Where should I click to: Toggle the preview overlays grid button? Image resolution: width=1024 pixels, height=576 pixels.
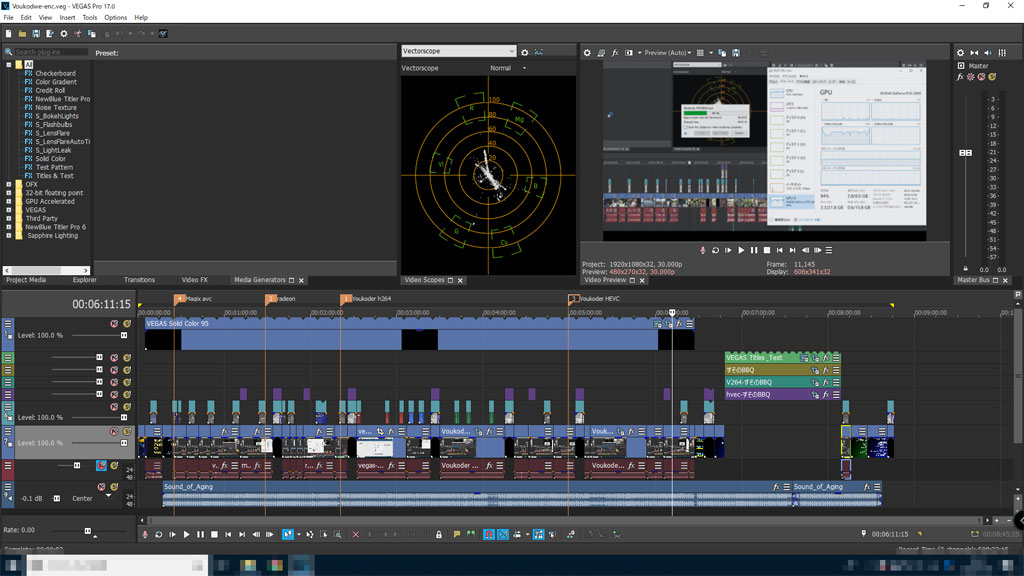[x=702, y=52]
